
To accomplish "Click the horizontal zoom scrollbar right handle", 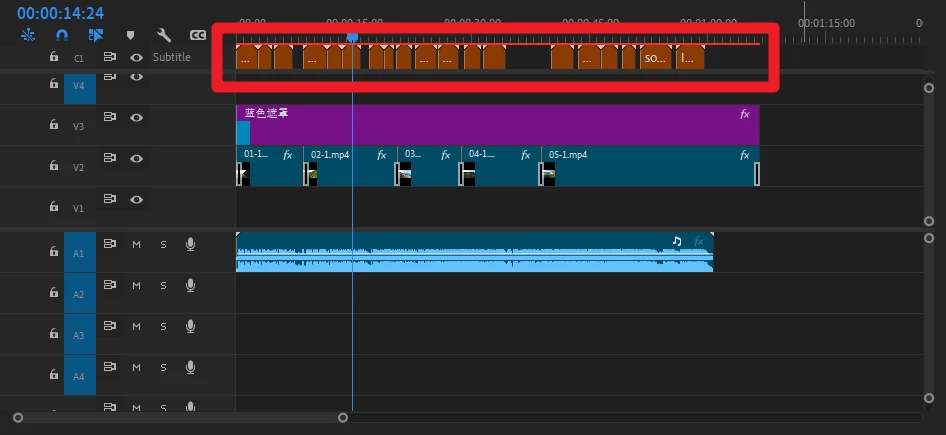I will tap(343, 418).
